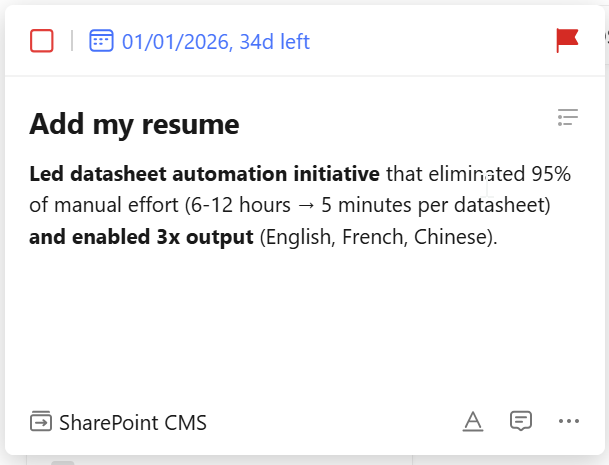Open the due date 01/01/2026 picker
The image size is (609, 465).
pyautogui.click(x=176, y=42)
